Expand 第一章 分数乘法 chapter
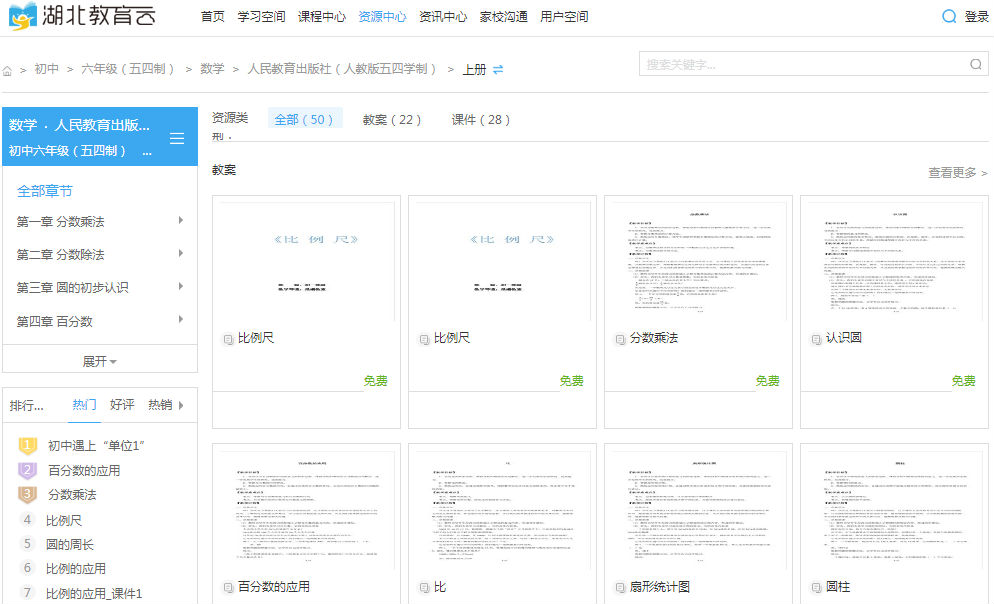The height and width of the screenshot is (604, 994). 181,221
